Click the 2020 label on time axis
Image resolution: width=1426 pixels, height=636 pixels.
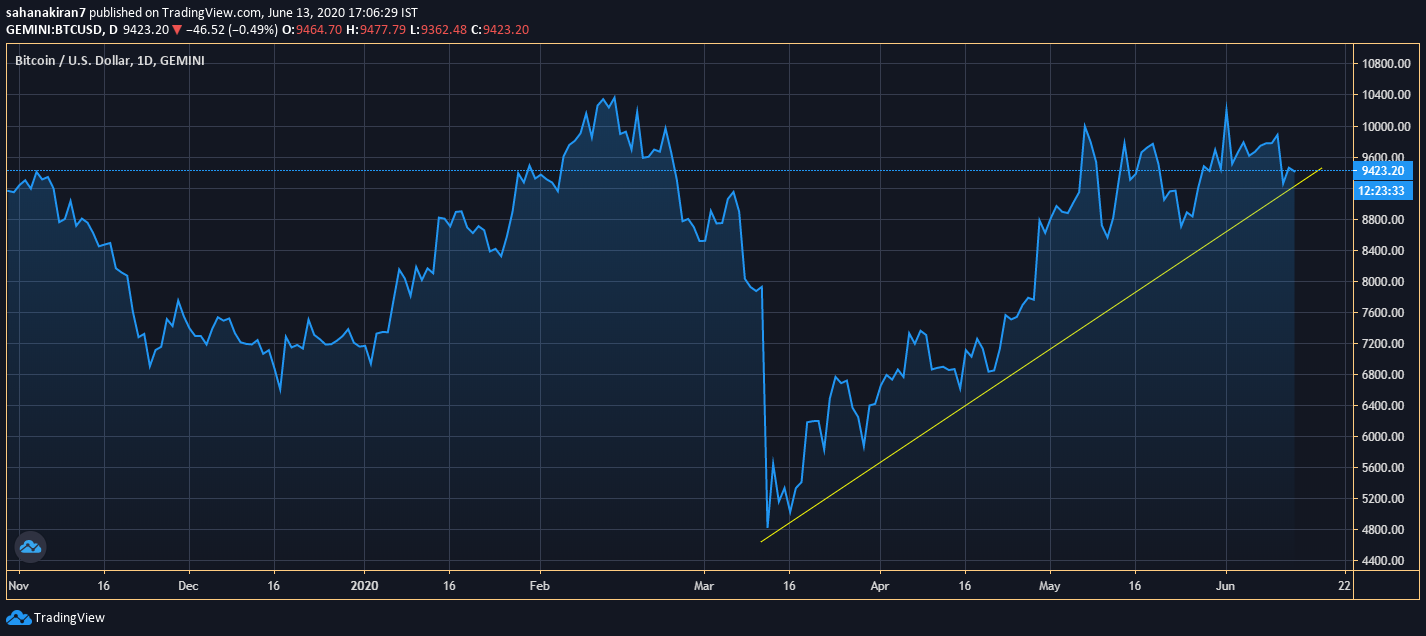[x=366, y=584]
